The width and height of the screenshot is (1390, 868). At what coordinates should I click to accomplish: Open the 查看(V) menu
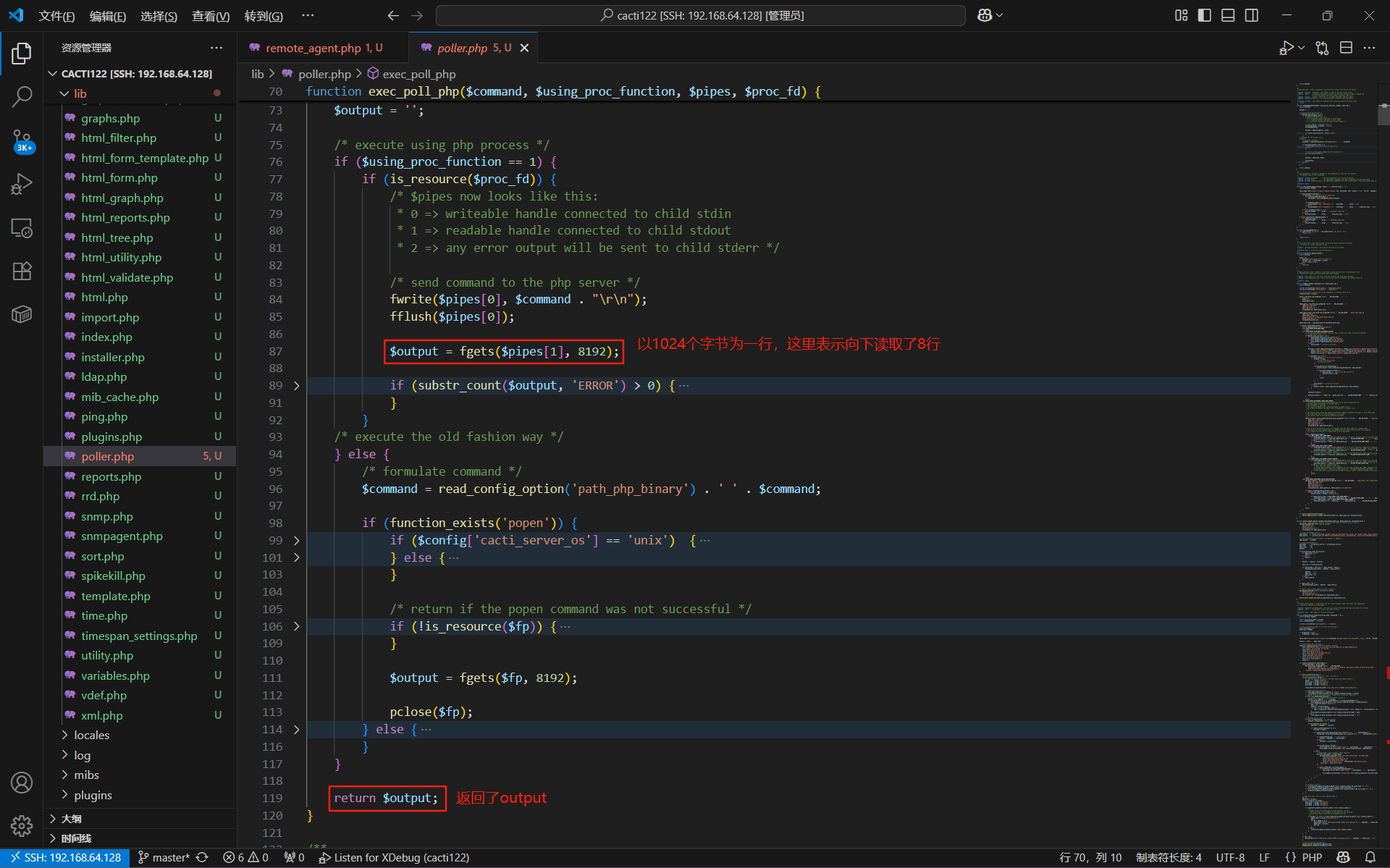[211, 15]
